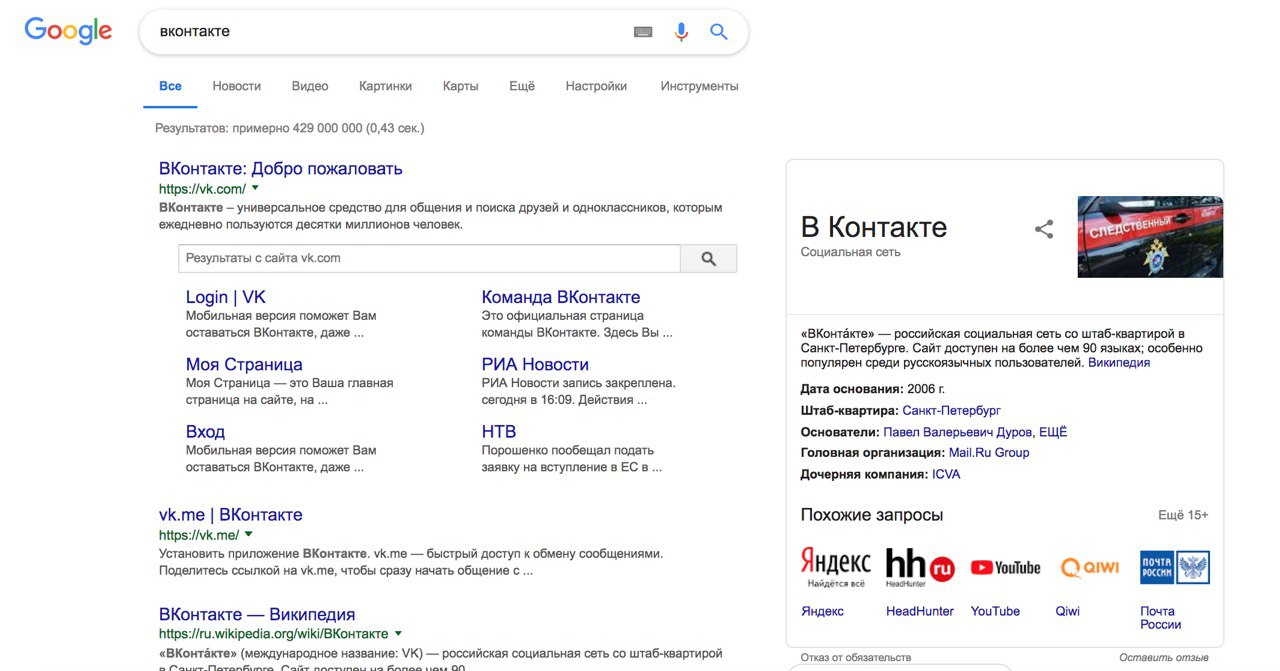Open Инструменты search tools
Image resolution: width=1280 pixels, height=671 pixels.
coord(700,86)
